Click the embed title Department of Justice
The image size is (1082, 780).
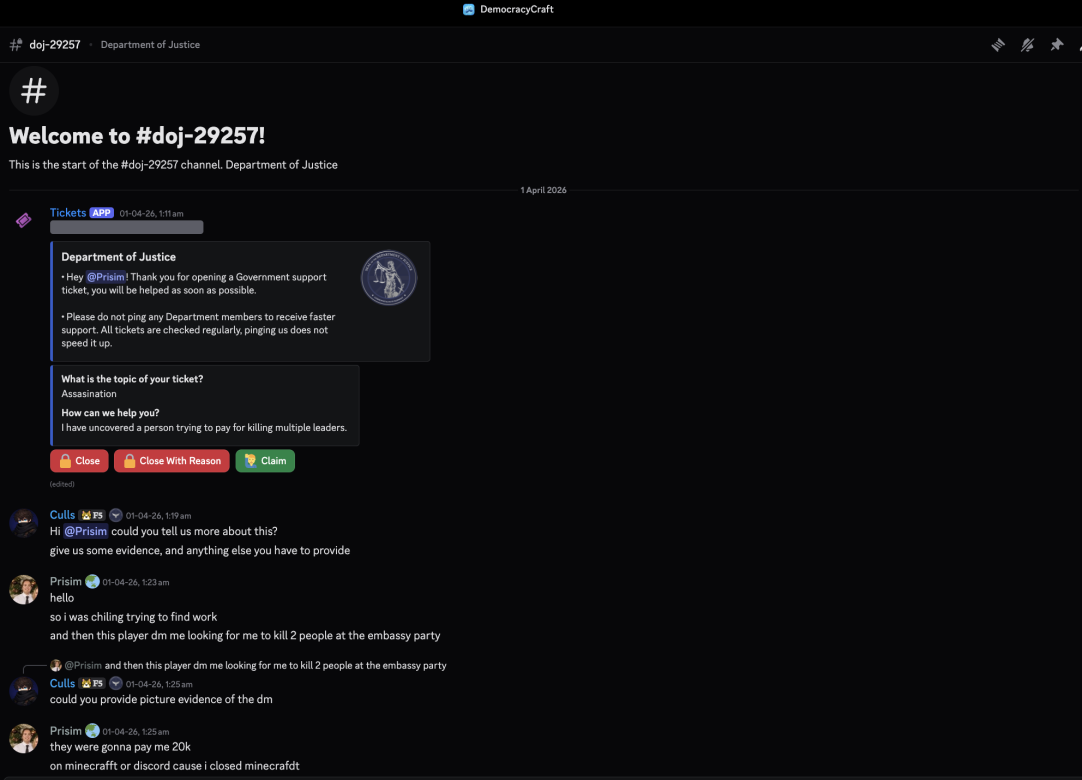click(x=119, y=257)
